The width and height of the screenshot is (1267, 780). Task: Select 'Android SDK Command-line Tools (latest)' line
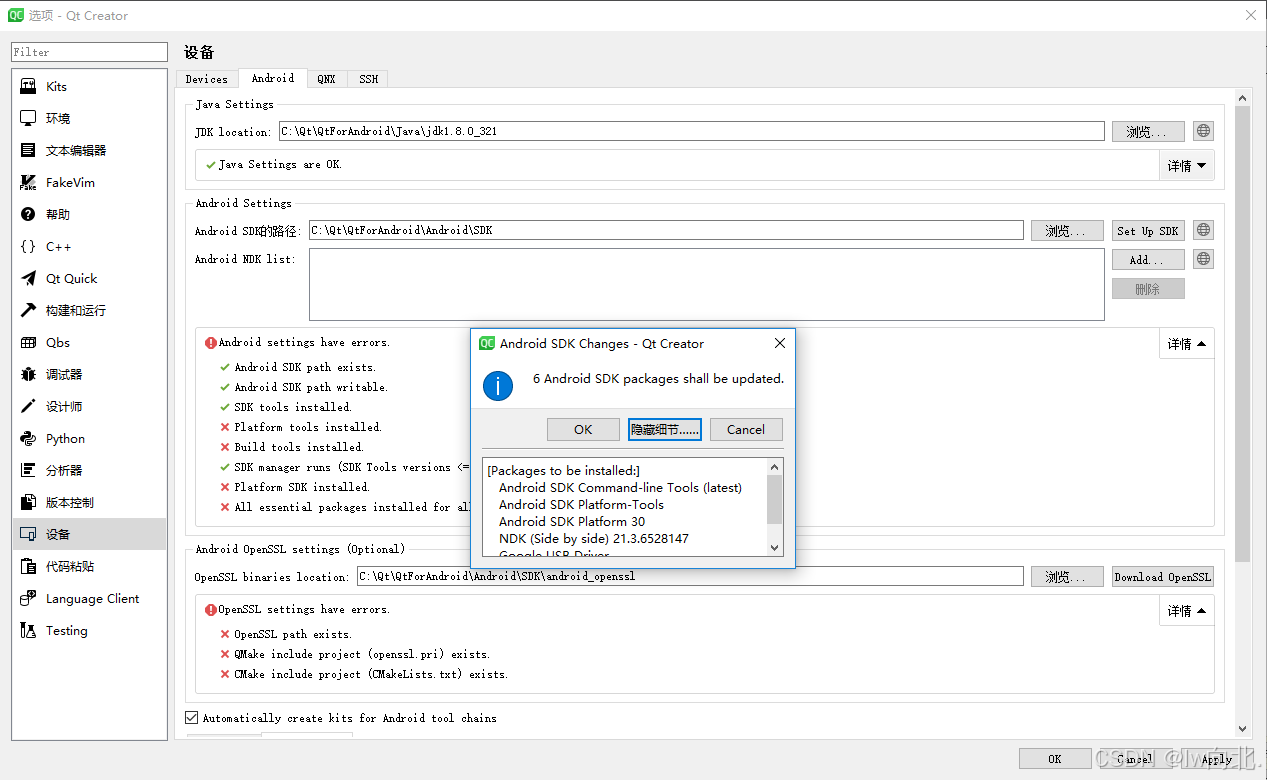pos(620,487)
